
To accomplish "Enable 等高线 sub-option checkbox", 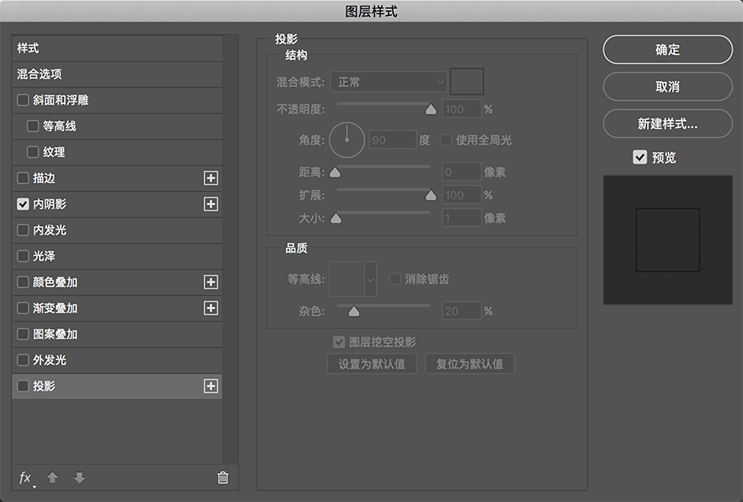I will pos(33,126).
